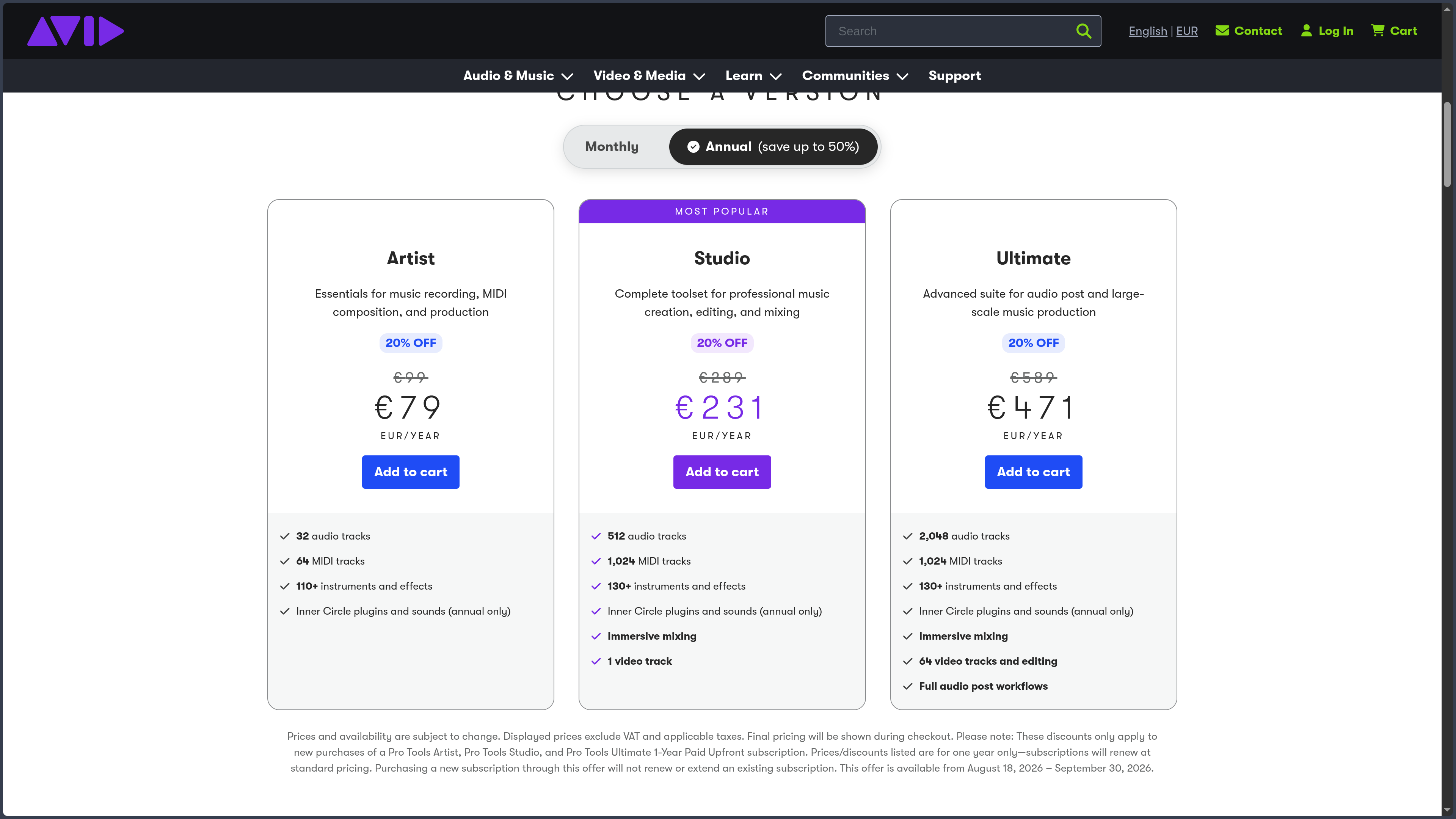The width and height of the screenshot is (1456, 819).
Task: Click 'Full audio post workflows' feature
Action: pyautogui.click(x=984, y=686)
